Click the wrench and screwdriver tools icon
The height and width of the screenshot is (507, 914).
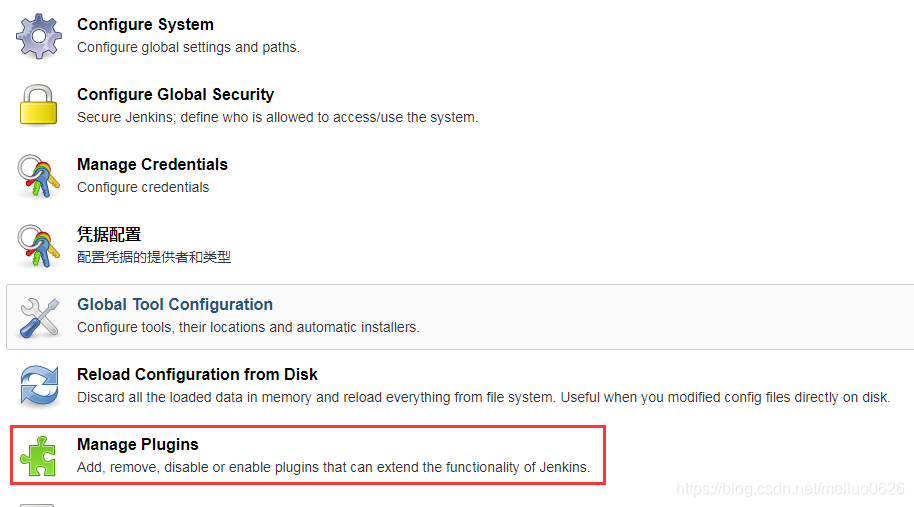coord(38,318)
